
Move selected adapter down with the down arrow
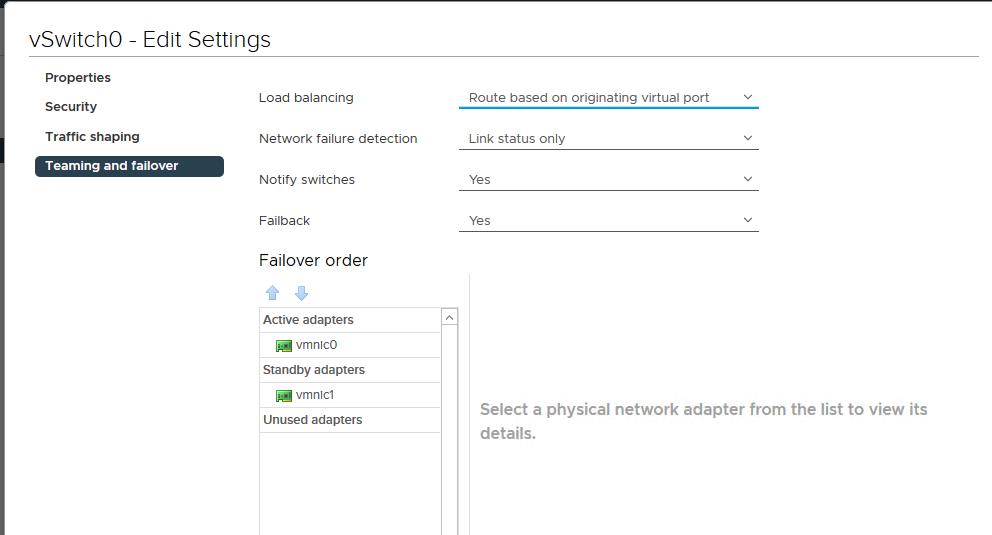[x=301, y=293]
